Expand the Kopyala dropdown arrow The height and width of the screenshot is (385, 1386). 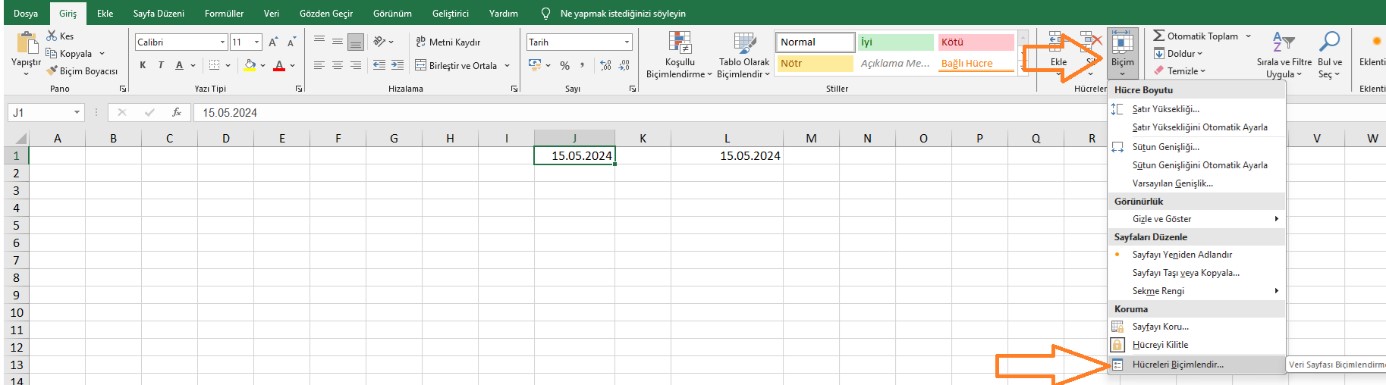tap(102, 53)
